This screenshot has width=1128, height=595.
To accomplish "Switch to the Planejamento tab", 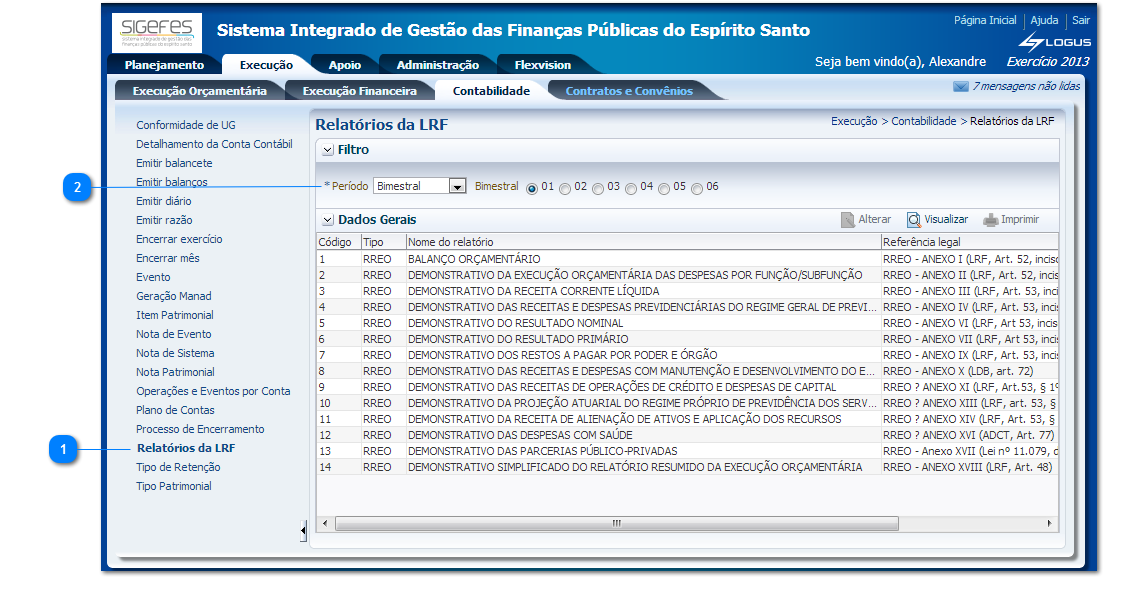I will [x=164, y=65].
